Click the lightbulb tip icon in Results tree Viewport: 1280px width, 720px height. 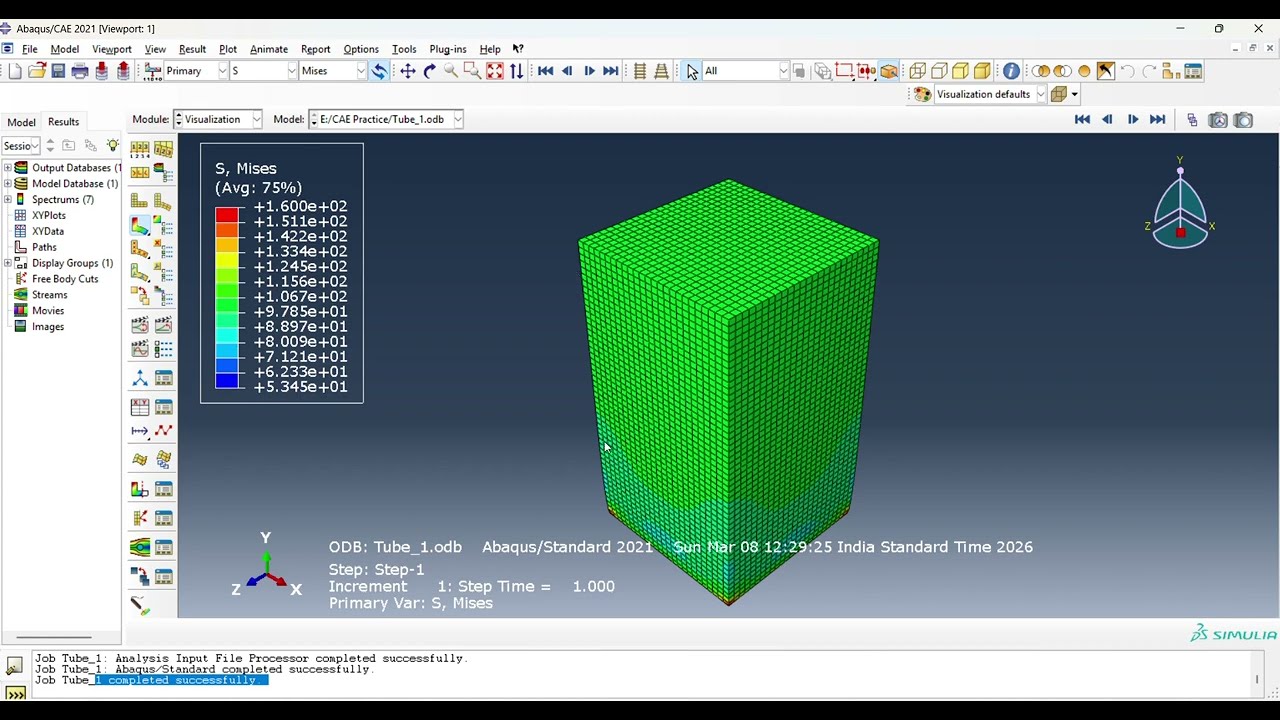click(113, 146)
